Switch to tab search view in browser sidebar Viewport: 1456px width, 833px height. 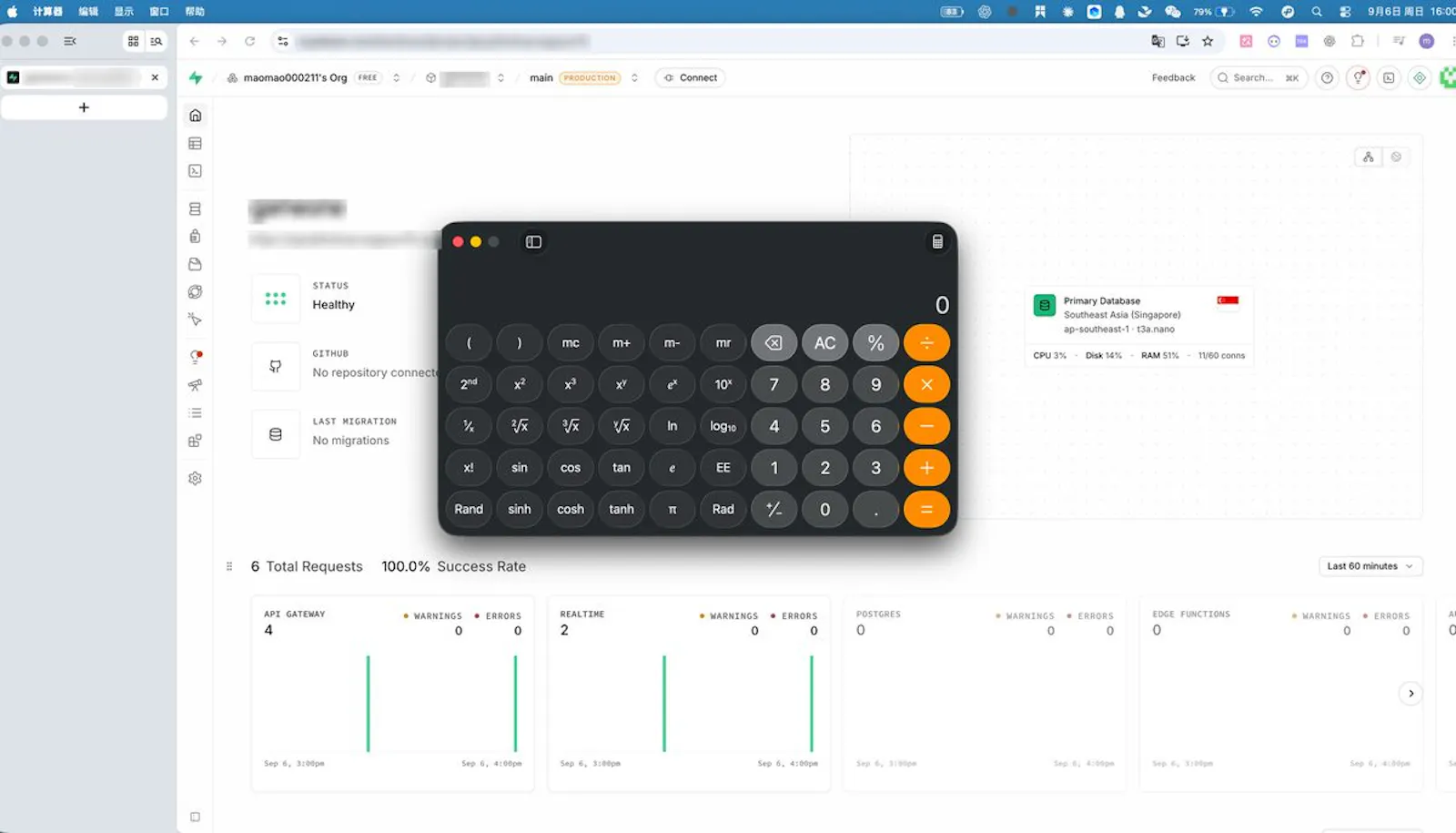pyautogui.click(x=157, y=41)
